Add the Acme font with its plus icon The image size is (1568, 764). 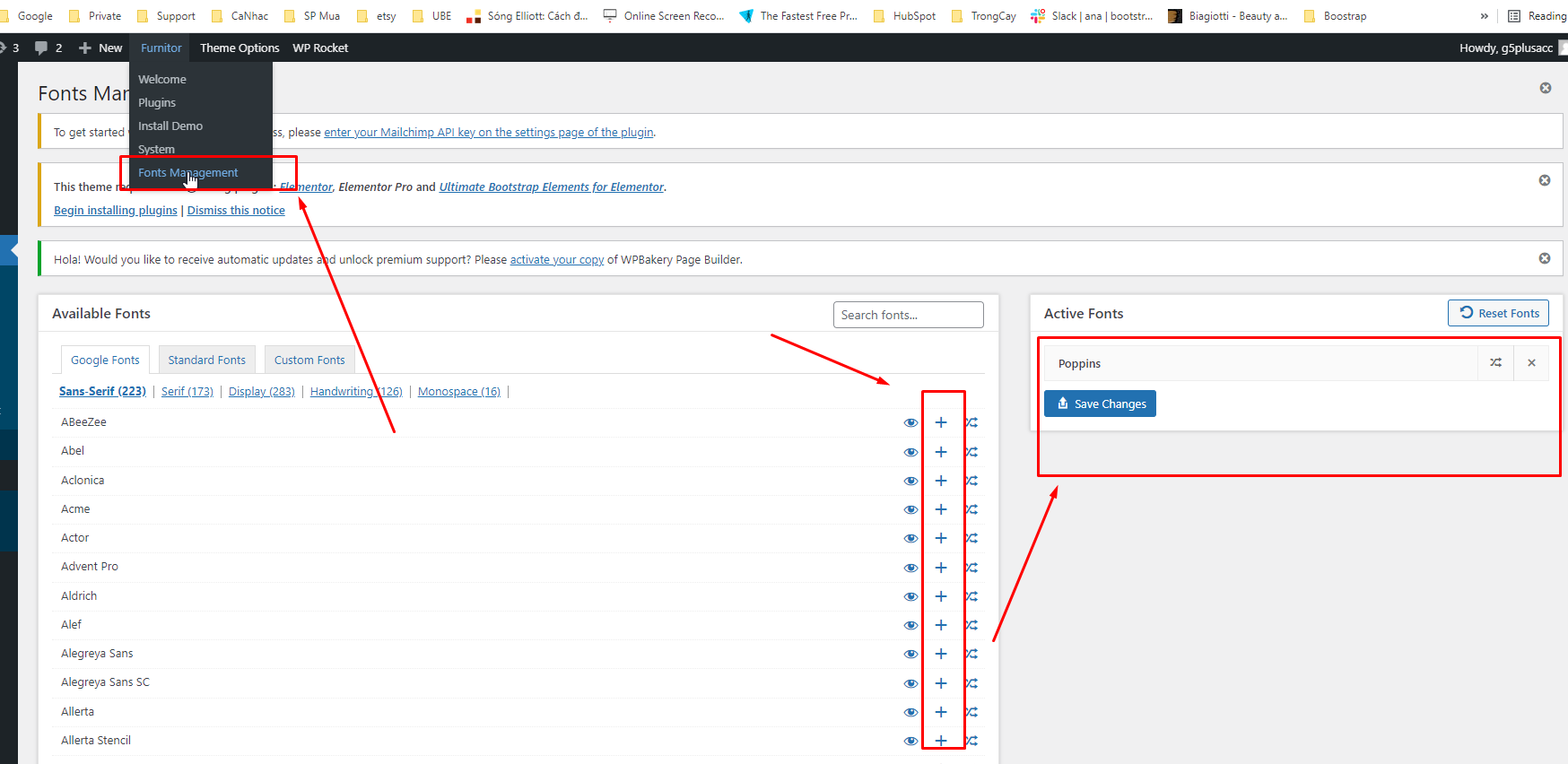[x=941, y=509]
